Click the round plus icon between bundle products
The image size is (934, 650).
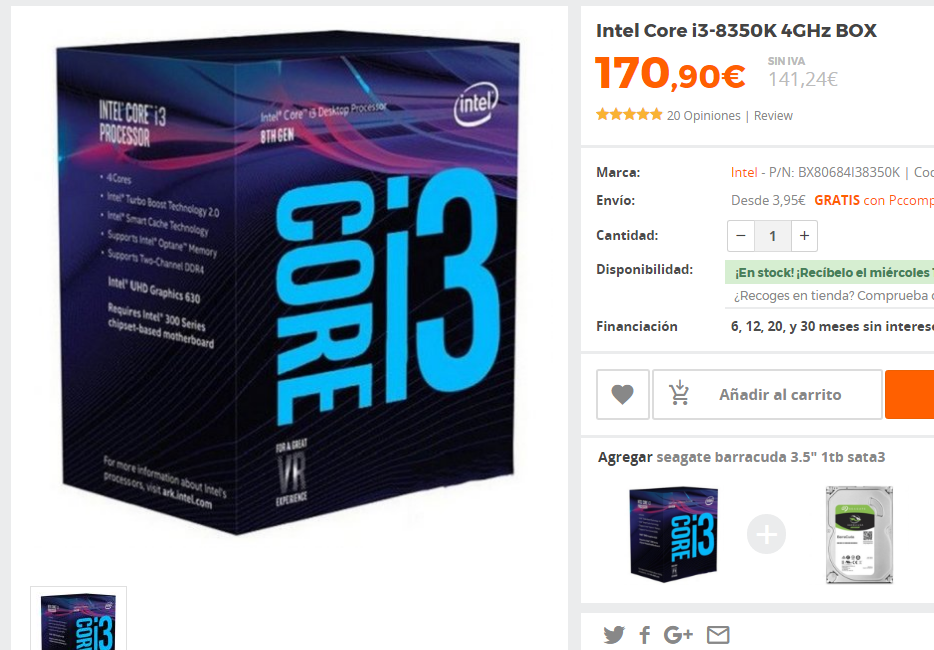click(766, 534)
